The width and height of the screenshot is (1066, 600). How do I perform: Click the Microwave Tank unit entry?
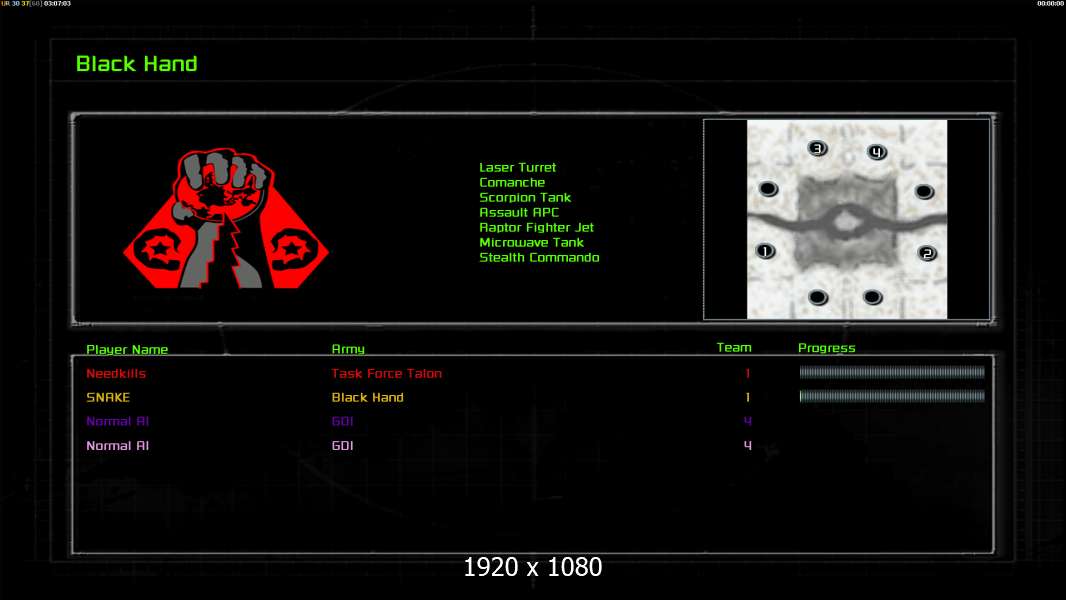point(531,242)
